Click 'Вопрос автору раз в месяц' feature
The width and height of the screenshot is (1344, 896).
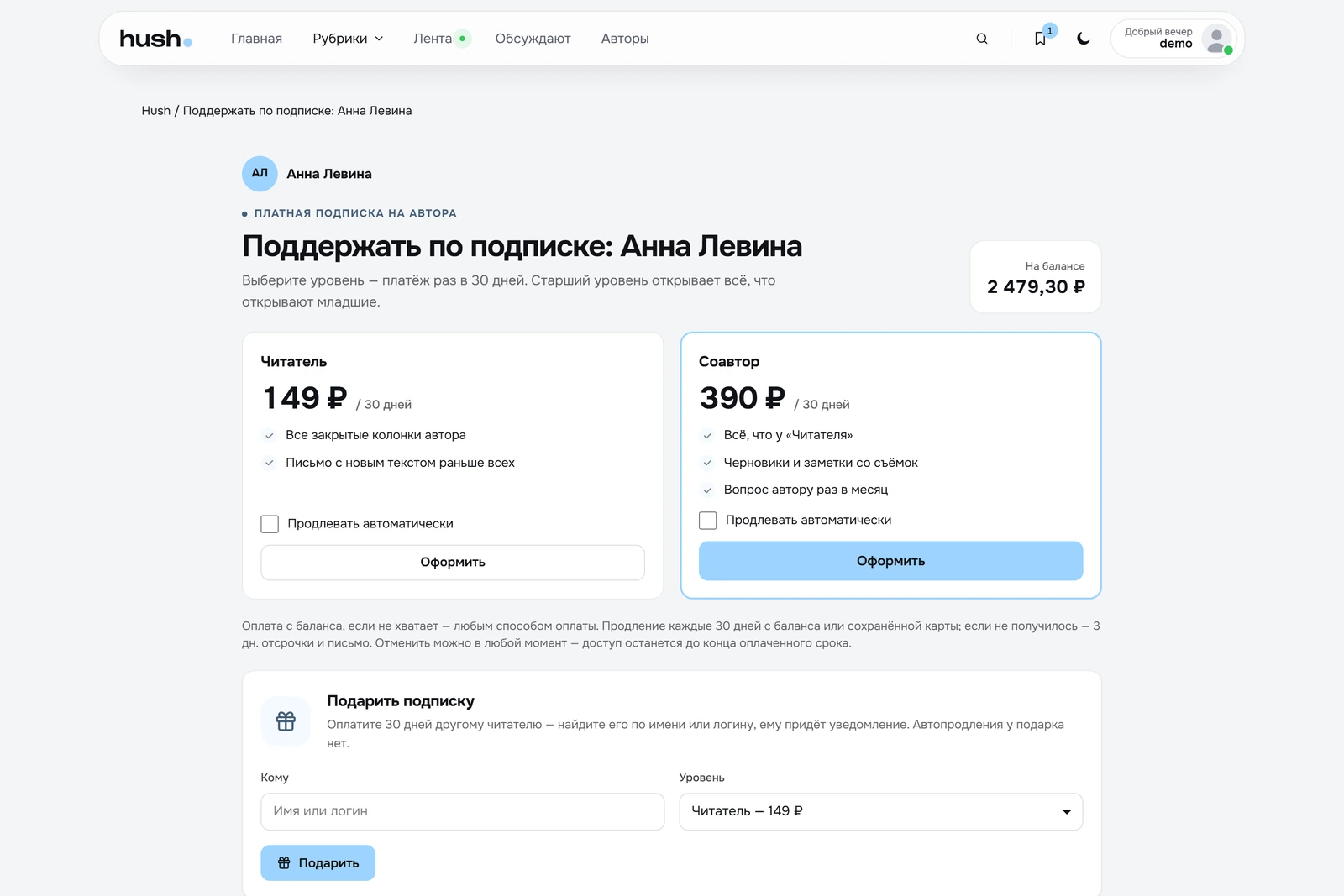click(806, 490)
